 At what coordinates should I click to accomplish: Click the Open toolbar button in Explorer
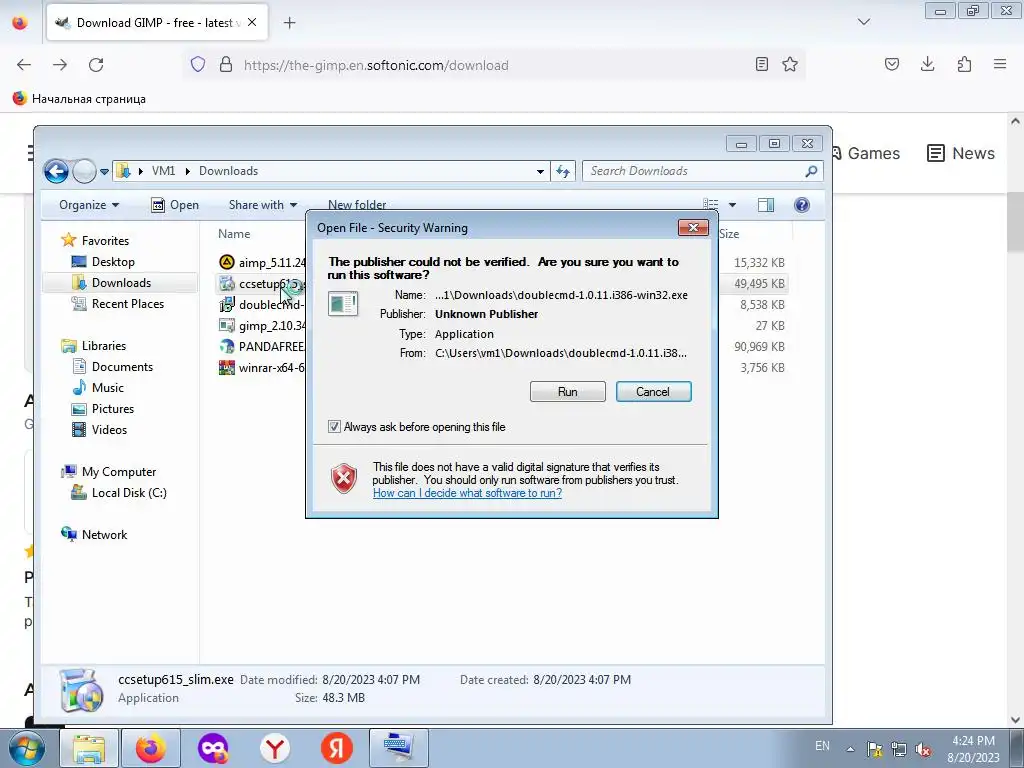(175, 205)
